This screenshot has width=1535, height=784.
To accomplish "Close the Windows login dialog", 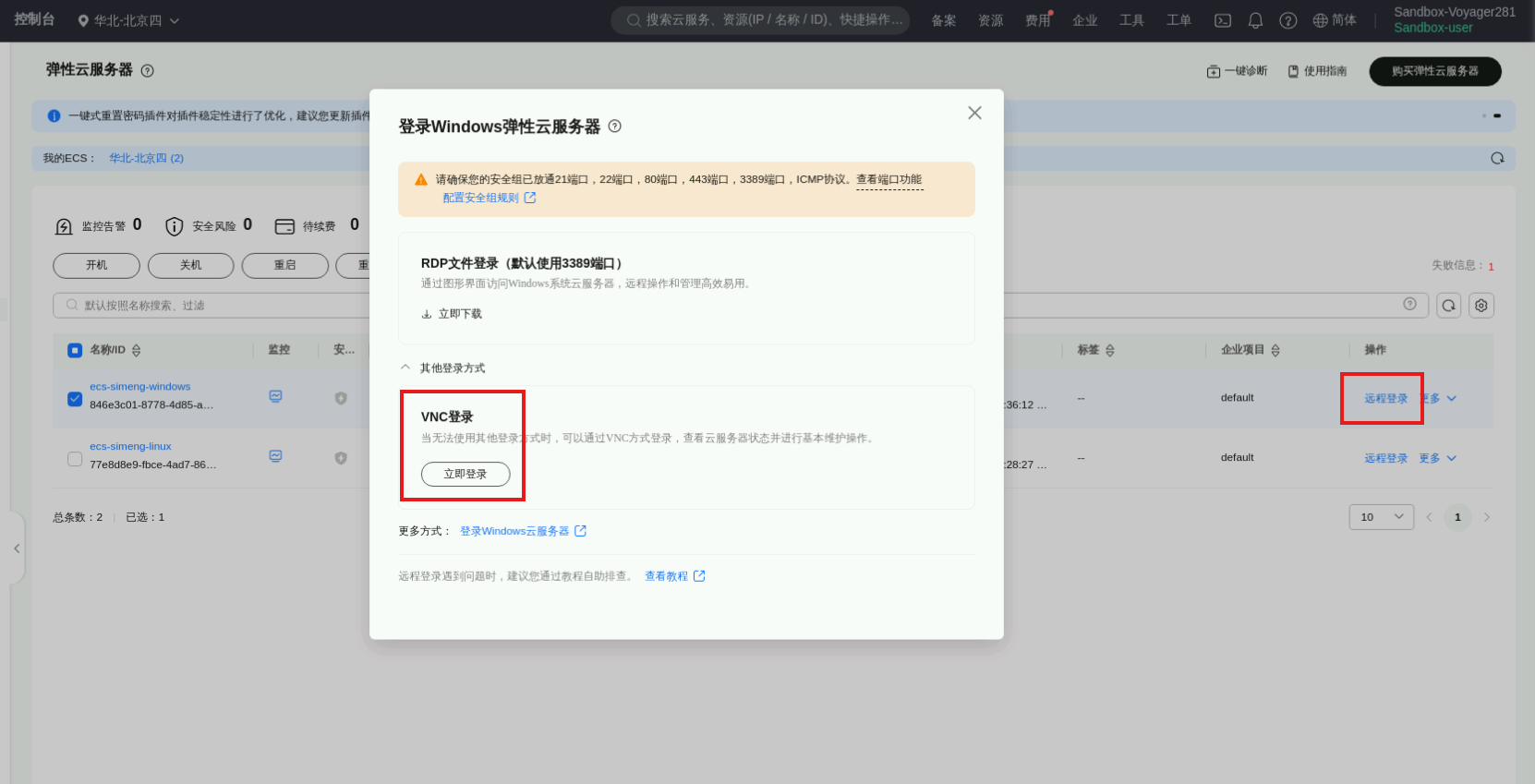I will 974,113.
